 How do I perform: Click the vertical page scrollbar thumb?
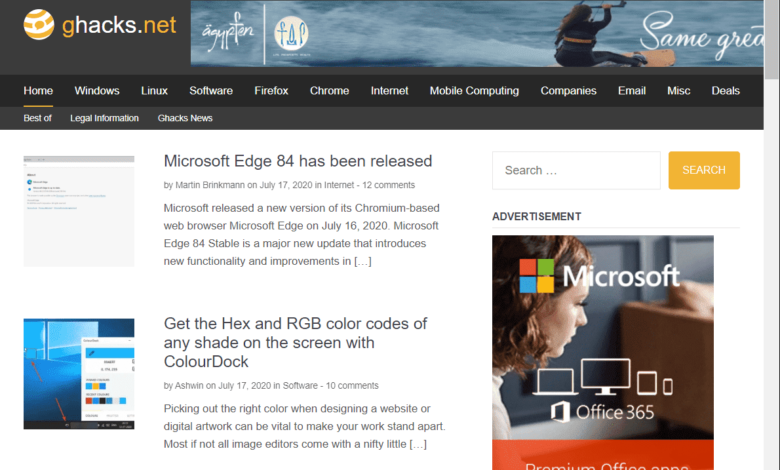(x=772, y=39)
